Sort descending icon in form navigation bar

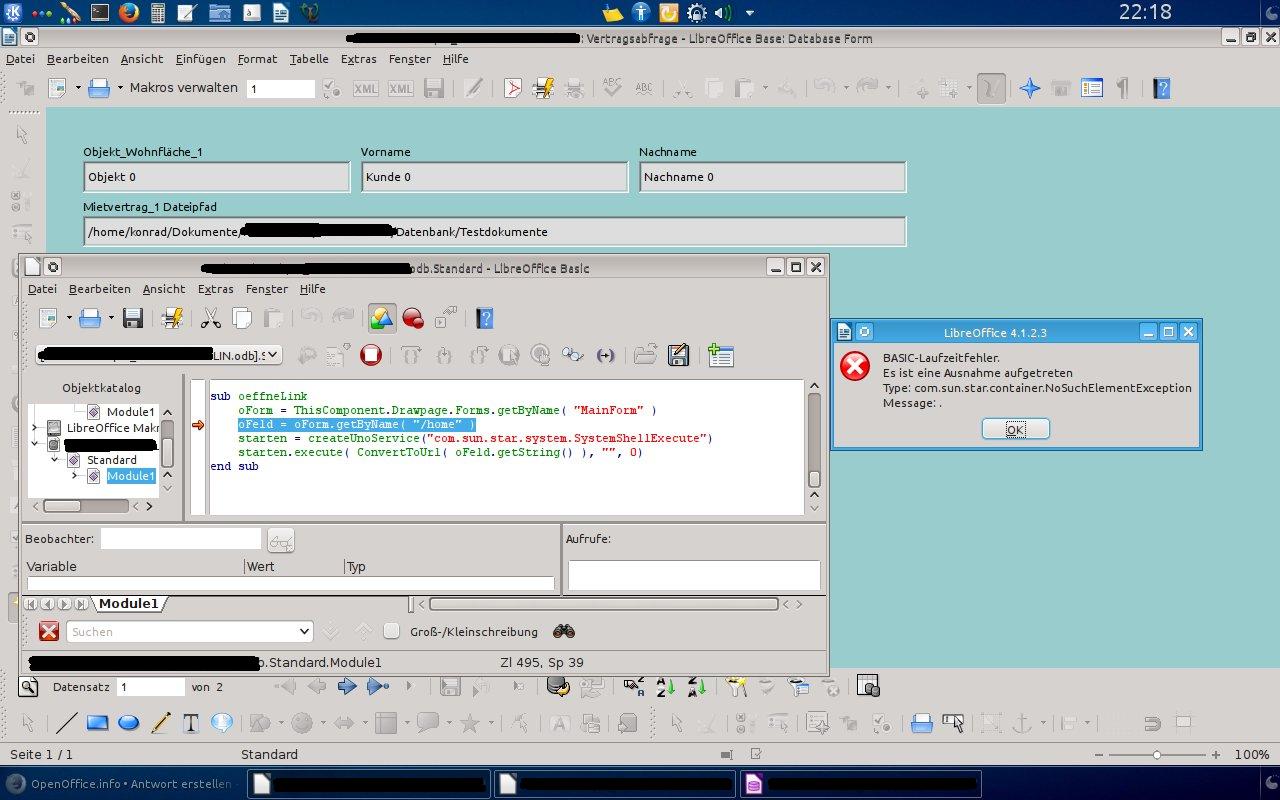click(x=697, y=686)
